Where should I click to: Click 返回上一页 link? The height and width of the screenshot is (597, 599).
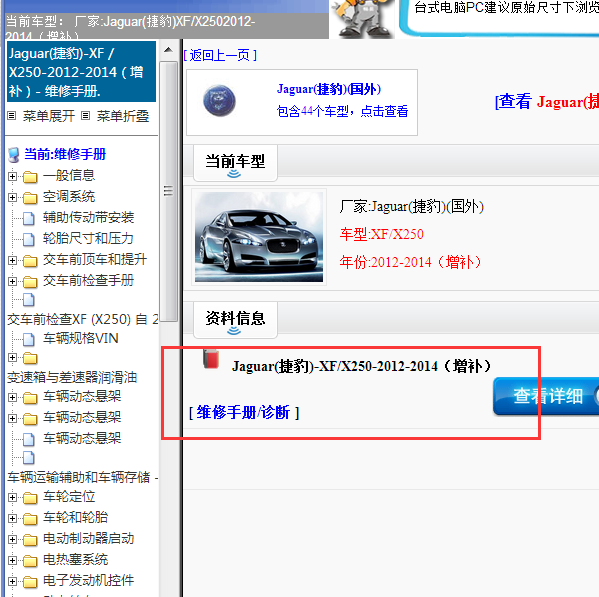(220, 55)
